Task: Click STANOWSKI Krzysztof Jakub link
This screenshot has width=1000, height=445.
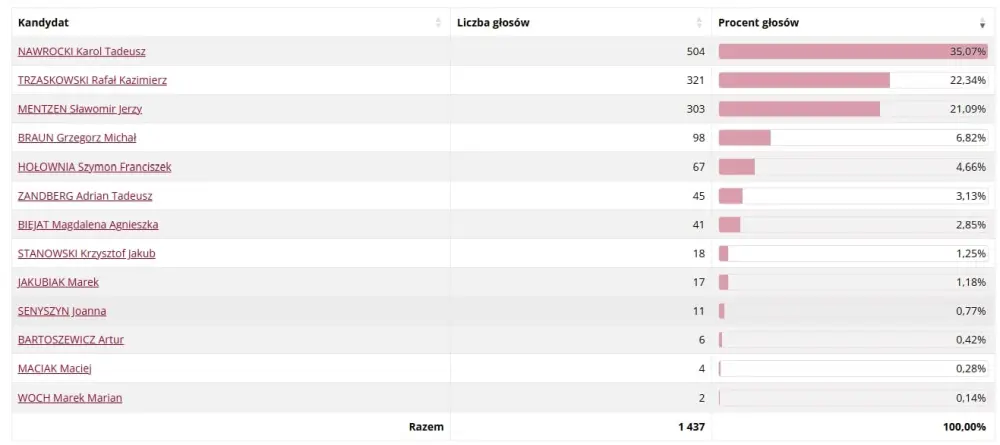Action: point(87,253)
